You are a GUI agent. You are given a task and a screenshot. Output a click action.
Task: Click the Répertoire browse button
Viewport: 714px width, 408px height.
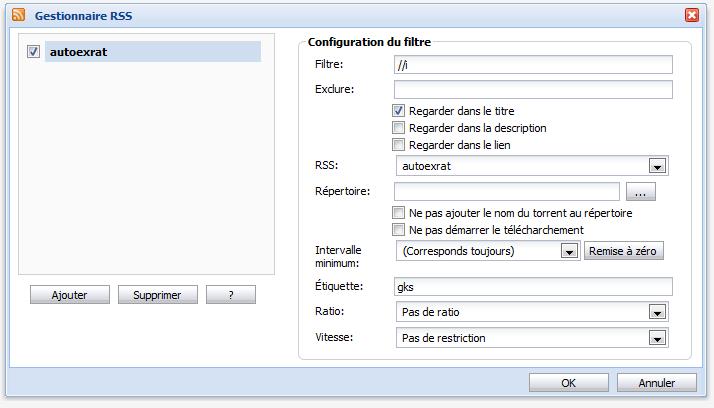(640, 191)
